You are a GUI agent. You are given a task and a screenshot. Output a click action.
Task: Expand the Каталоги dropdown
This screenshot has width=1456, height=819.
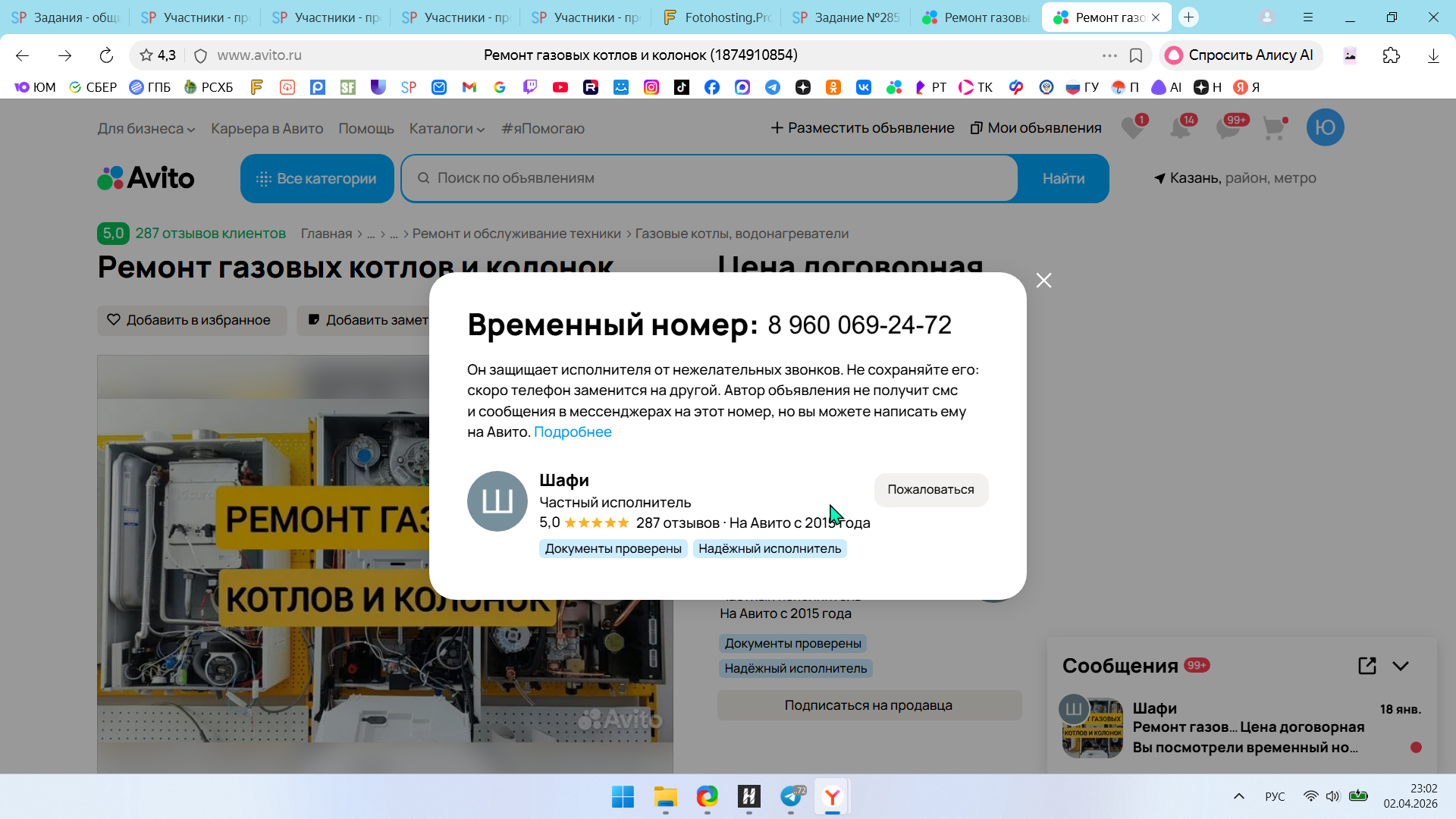[447, 129]
